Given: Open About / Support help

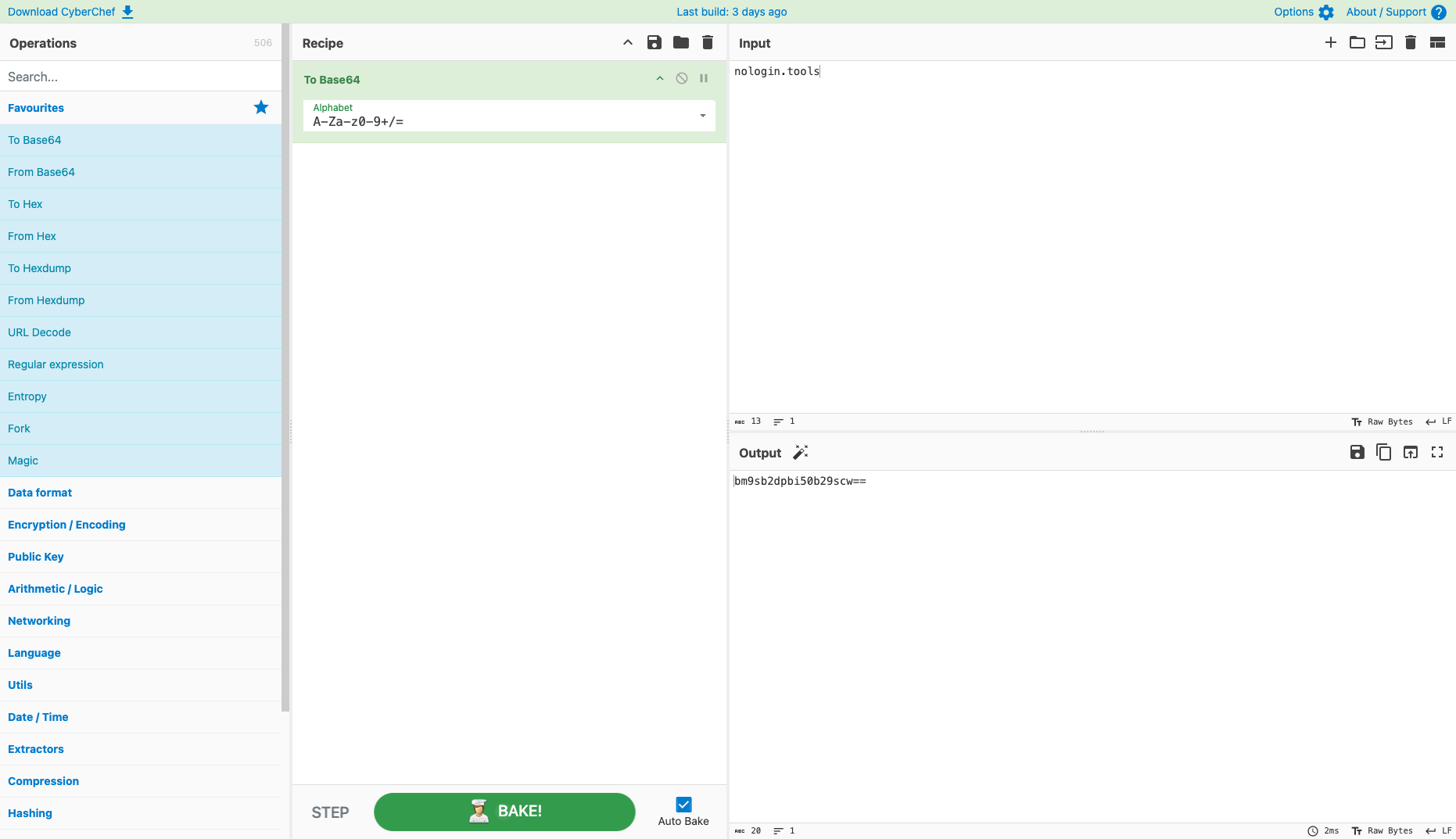Looking at the screenshot, I should click(1396, 12).
